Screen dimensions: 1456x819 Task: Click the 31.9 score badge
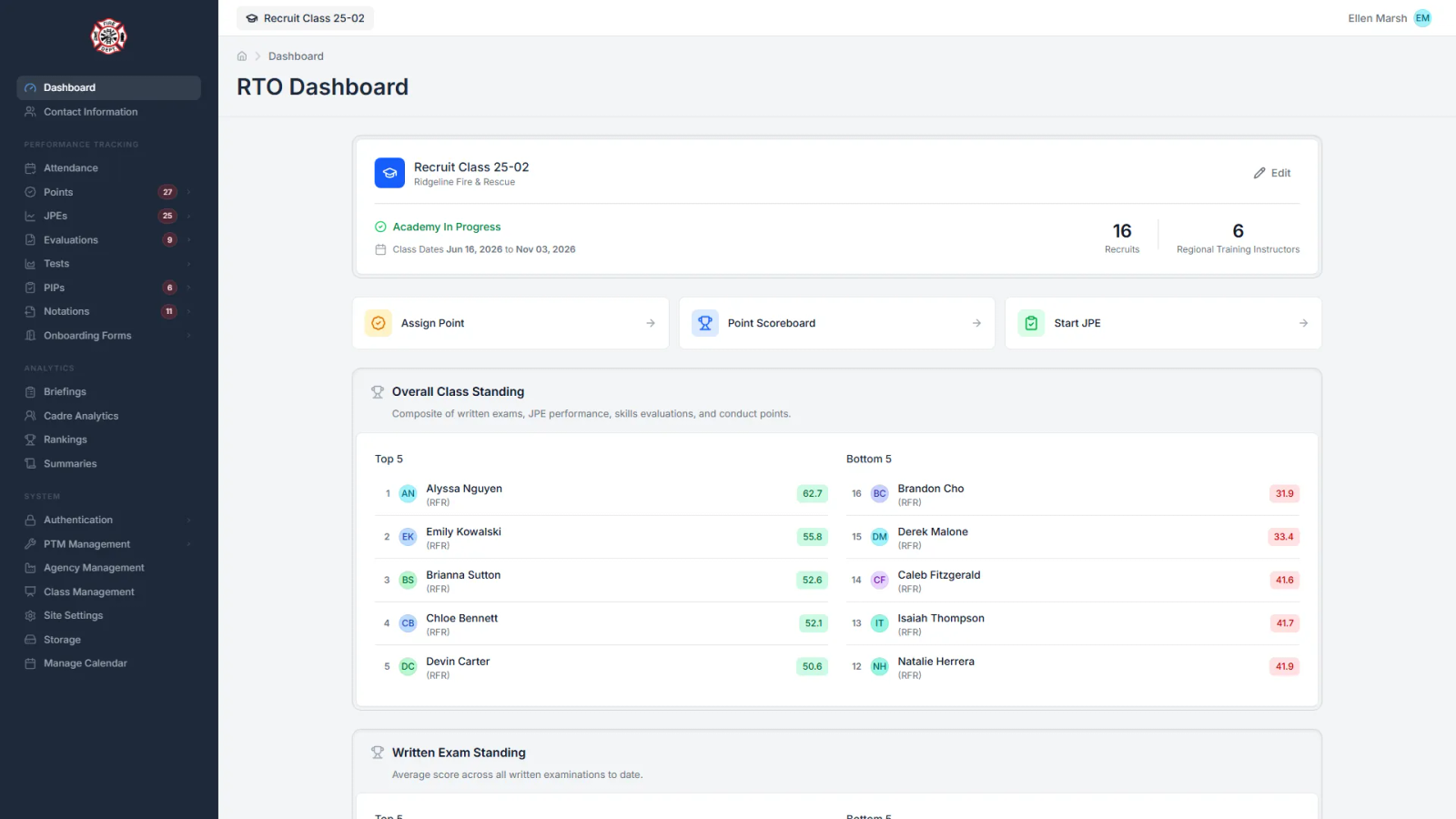coord(1284,493)
